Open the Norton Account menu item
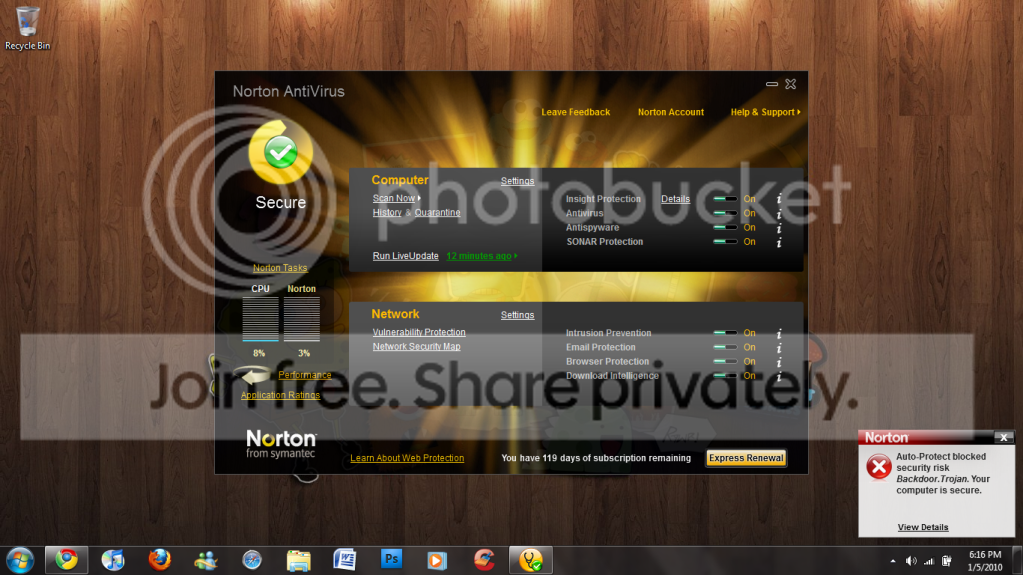The width and height of the screenshot is (1023, 575). pos(671,112)
